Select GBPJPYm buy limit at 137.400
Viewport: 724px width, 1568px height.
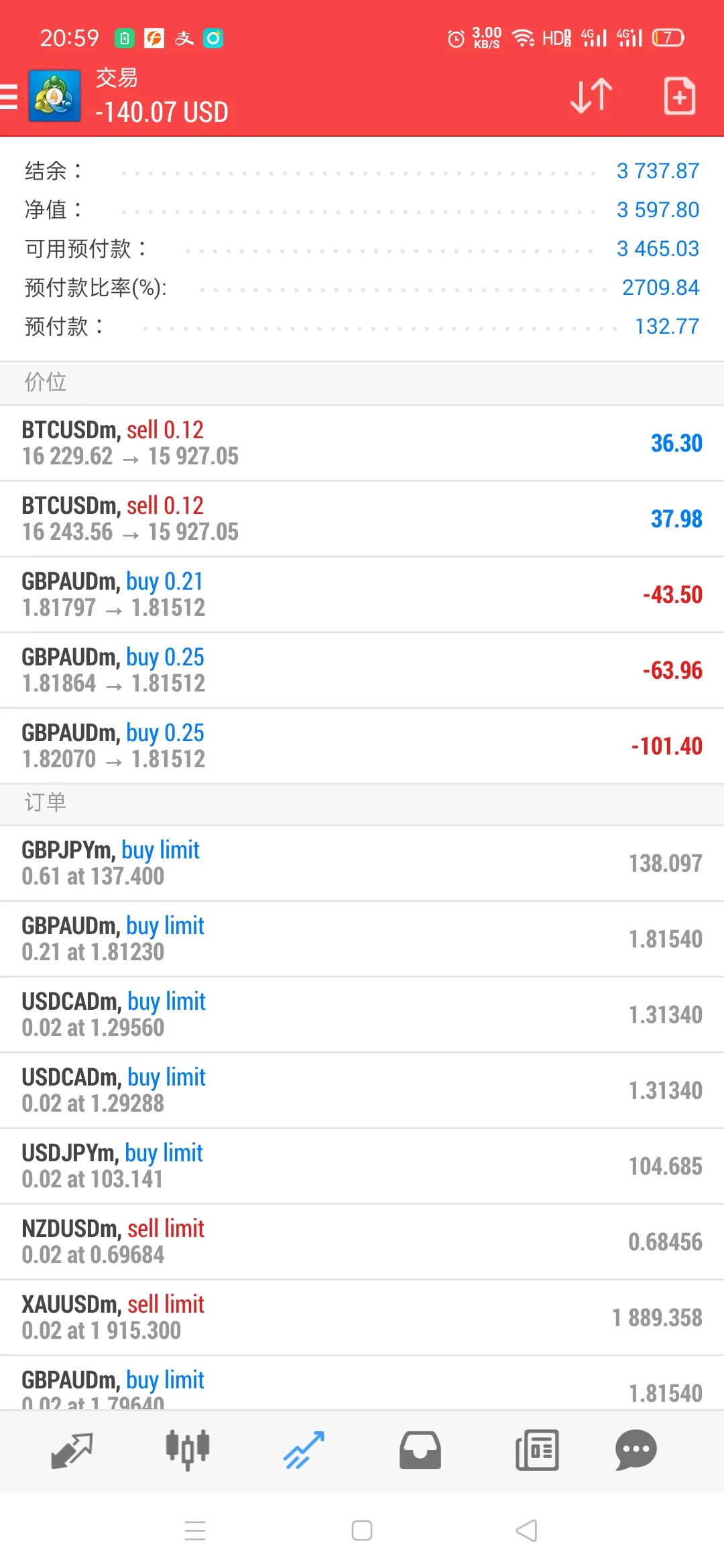362,863
